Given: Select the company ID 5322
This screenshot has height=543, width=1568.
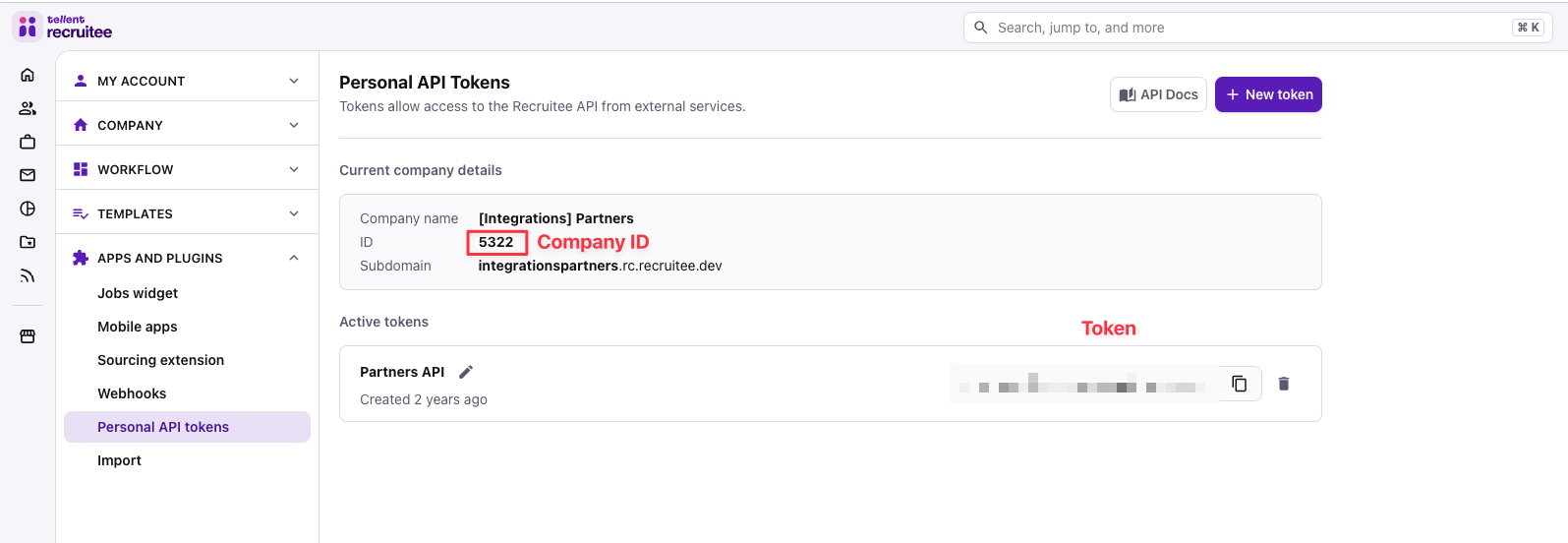Looking at the screenshot, I should [496, 242].
